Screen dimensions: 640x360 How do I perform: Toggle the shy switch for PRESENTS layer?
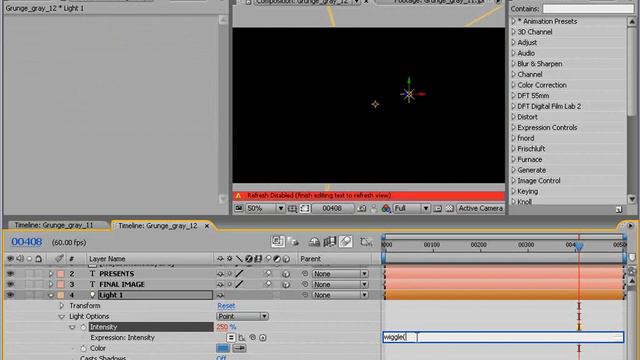click(220, 273)
